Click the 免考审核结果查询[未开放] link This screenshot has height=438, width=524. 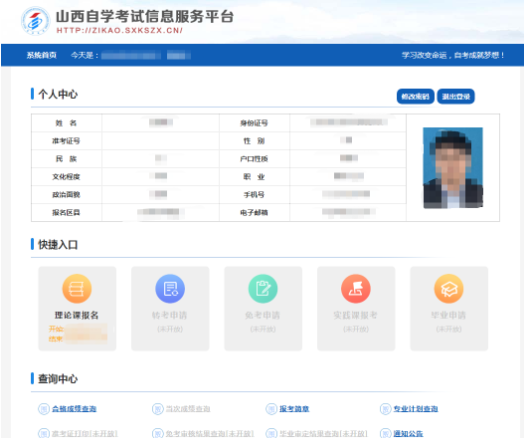click(x=210, y=433)
